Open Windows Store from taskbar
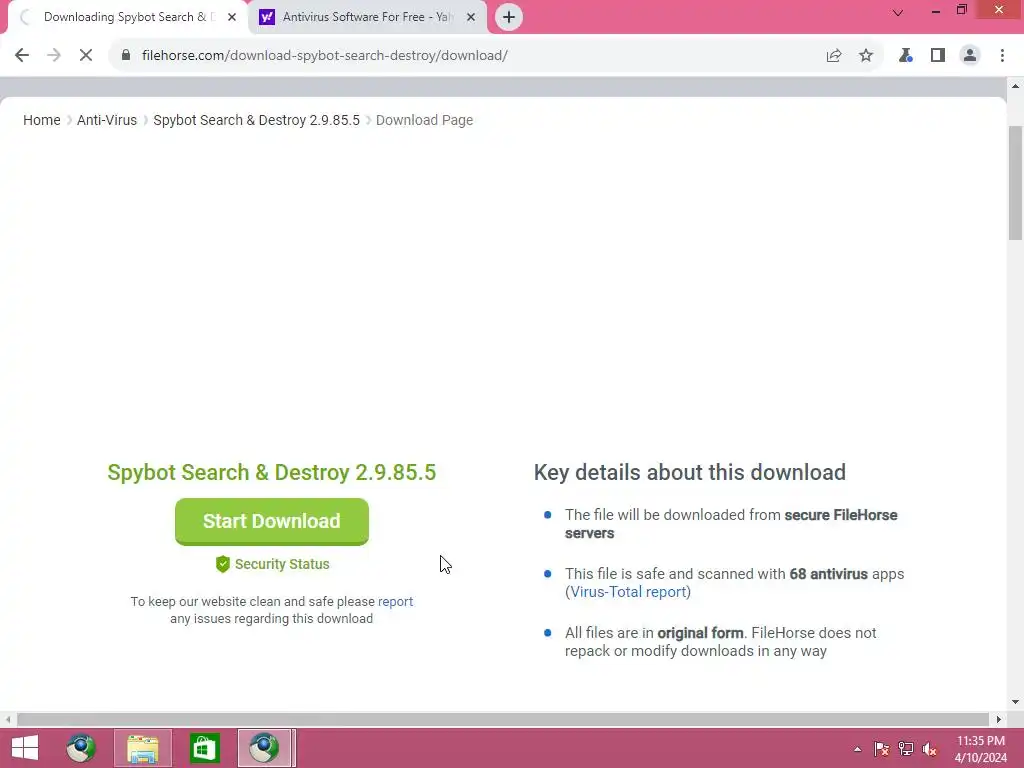 [x=204, y=748]
